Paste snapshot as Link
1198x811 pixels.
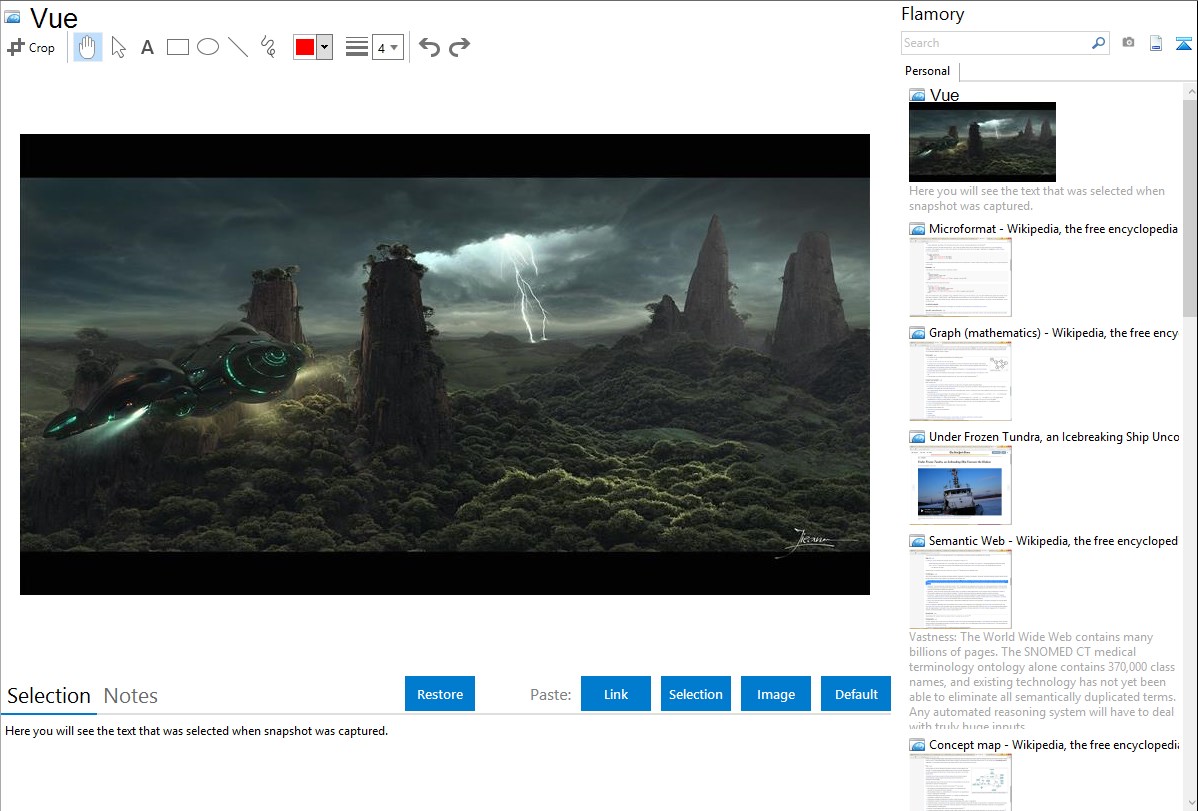coord(616,694)
